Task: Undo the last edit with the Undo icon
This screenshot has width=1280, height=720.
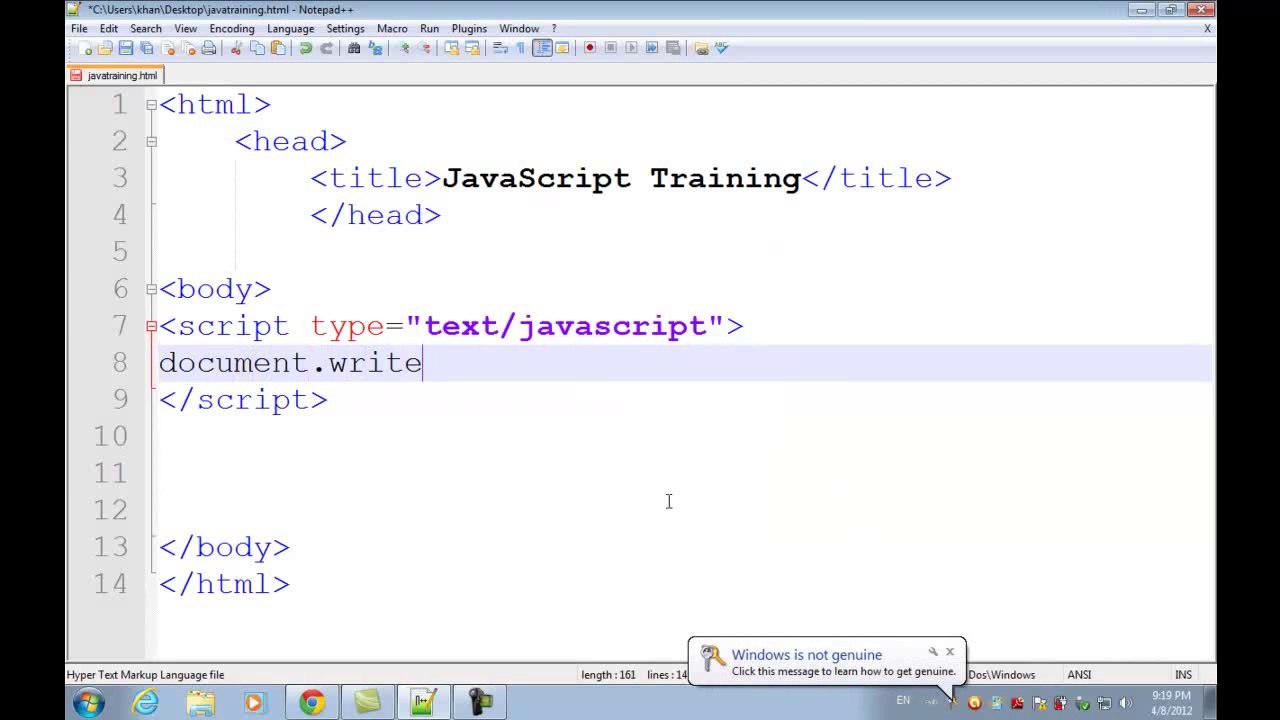Action: click(x=306, y=48)
